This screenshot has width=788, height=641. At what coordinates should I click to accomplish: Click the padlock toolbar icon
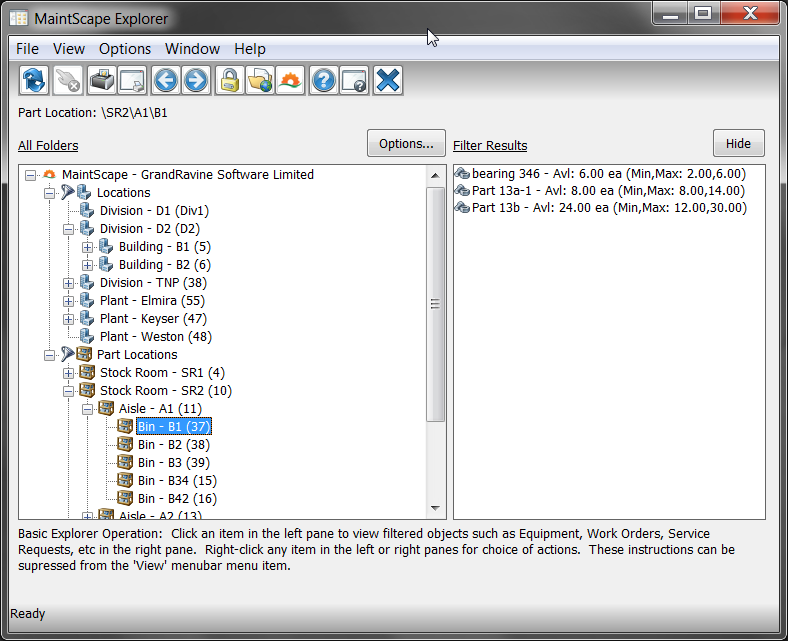click(230, 80)
